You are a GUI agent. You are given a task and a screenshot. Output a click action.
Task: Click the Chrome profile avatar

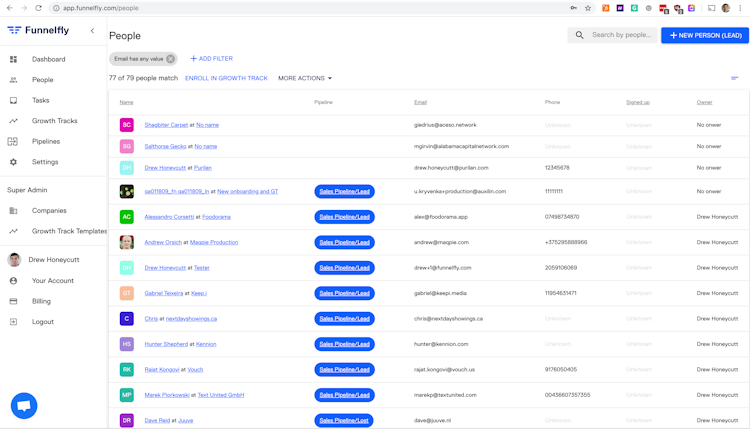point(726,8)
